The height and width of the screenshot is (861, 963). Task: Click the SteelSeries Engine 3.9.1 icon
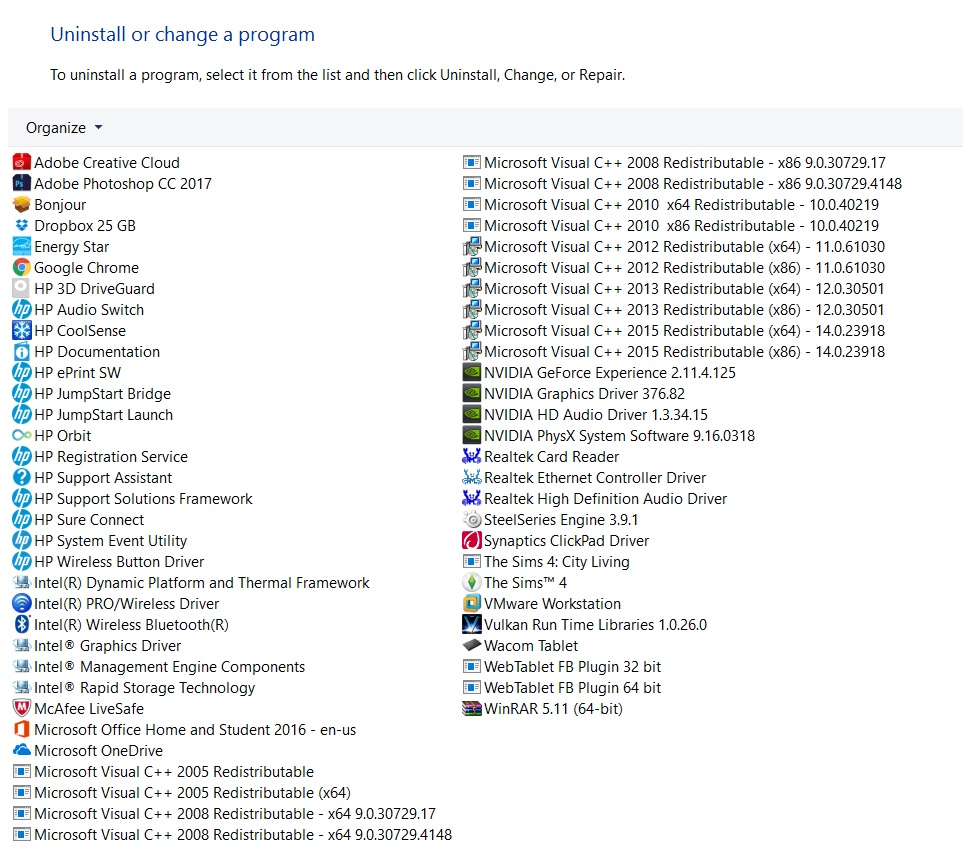coord(472,520)
